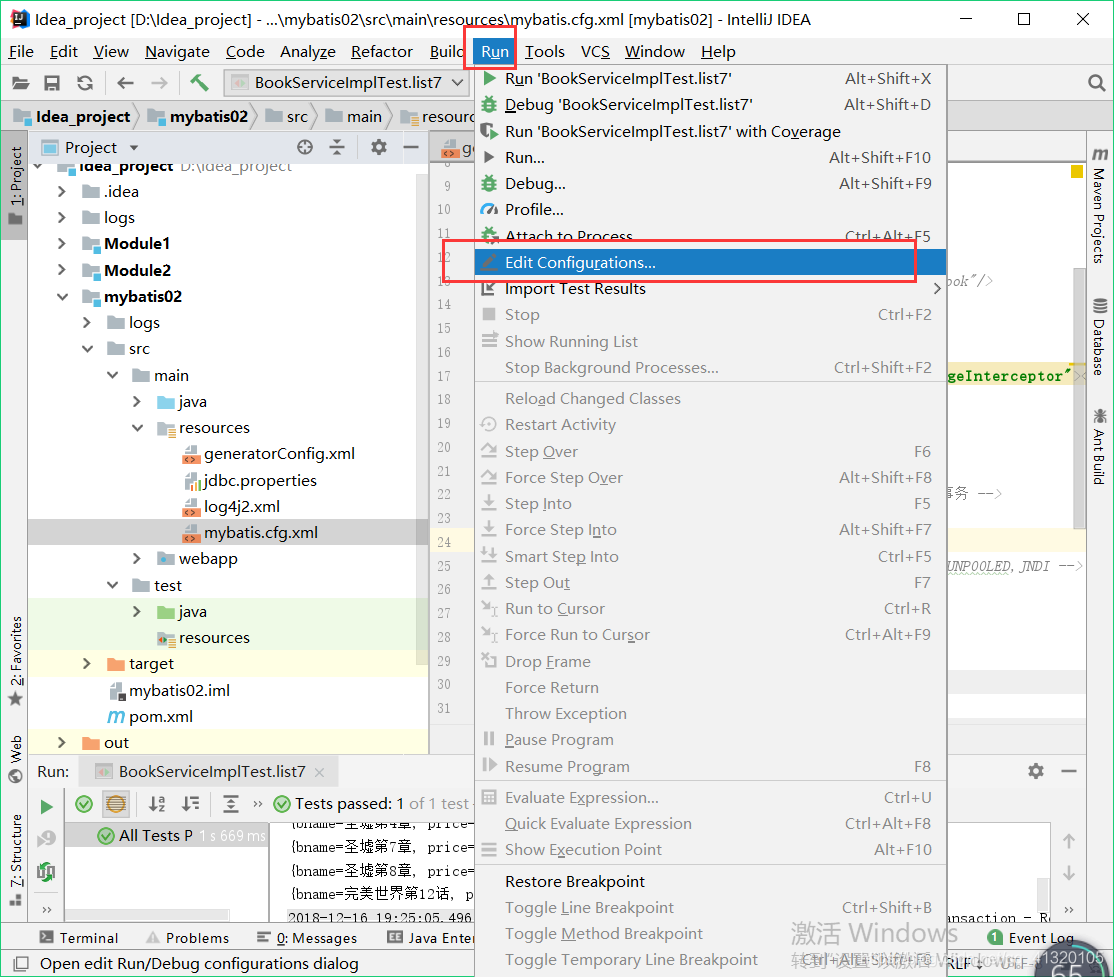The height and width of the screenshot is (977, 1114).
Task: Open Project panel settings gear
Action: tap(379, 147)
